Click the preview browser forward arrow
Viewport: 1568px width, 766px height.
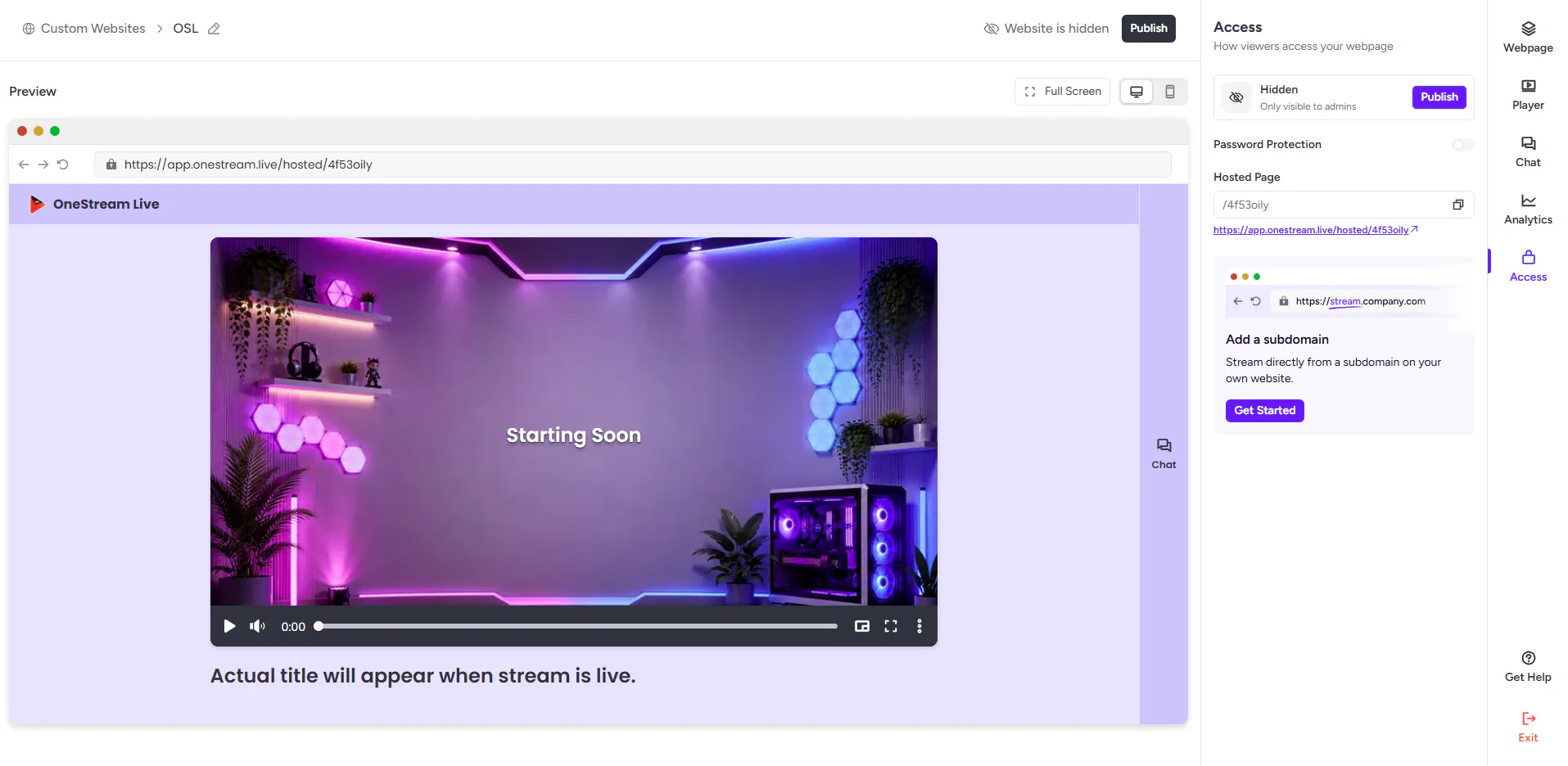coord(43,164)
